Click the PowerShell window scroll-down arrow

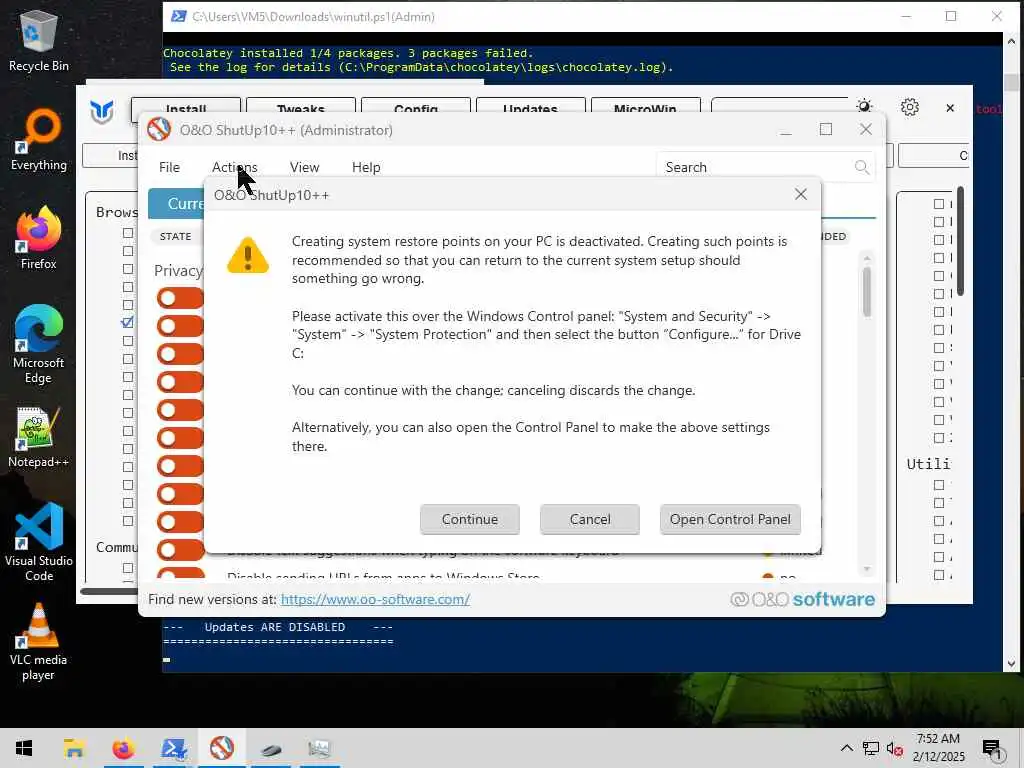click(1012, 664)
